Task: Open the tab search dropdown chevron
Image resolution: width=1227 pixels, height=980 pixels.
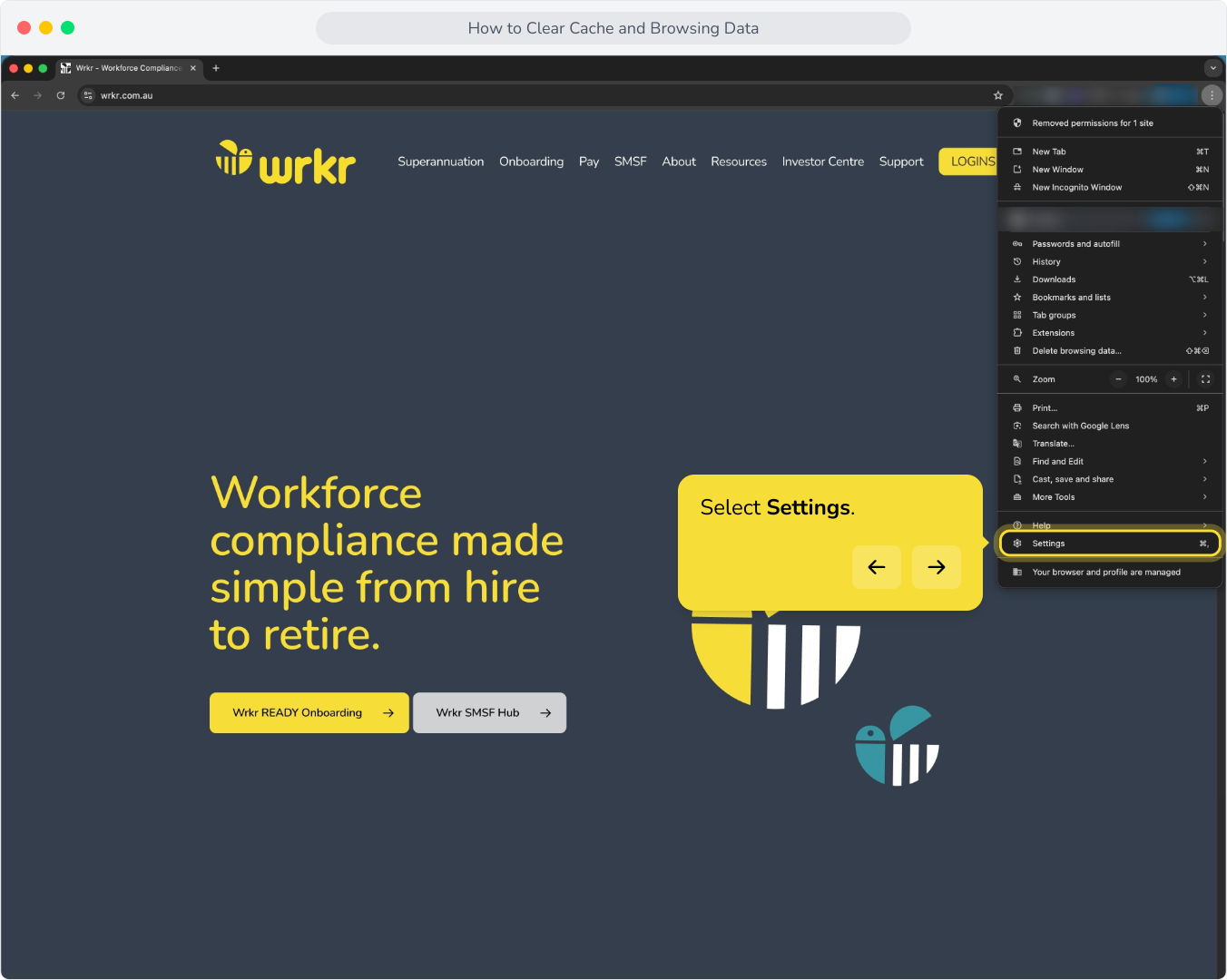Action: pos(1212,68)
